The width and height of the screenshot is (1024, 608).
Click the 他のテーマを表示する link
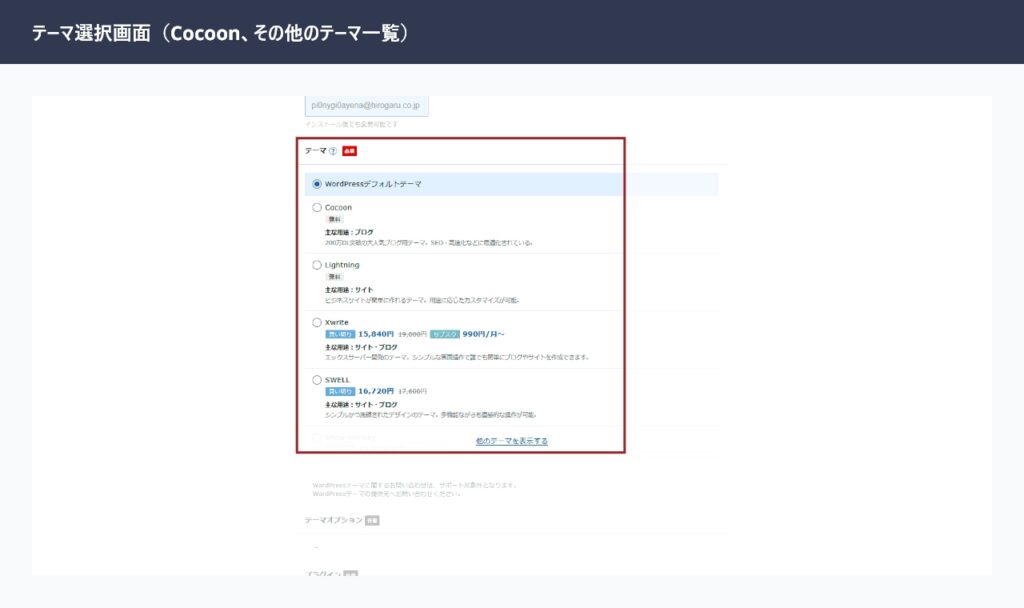[511, 441]
